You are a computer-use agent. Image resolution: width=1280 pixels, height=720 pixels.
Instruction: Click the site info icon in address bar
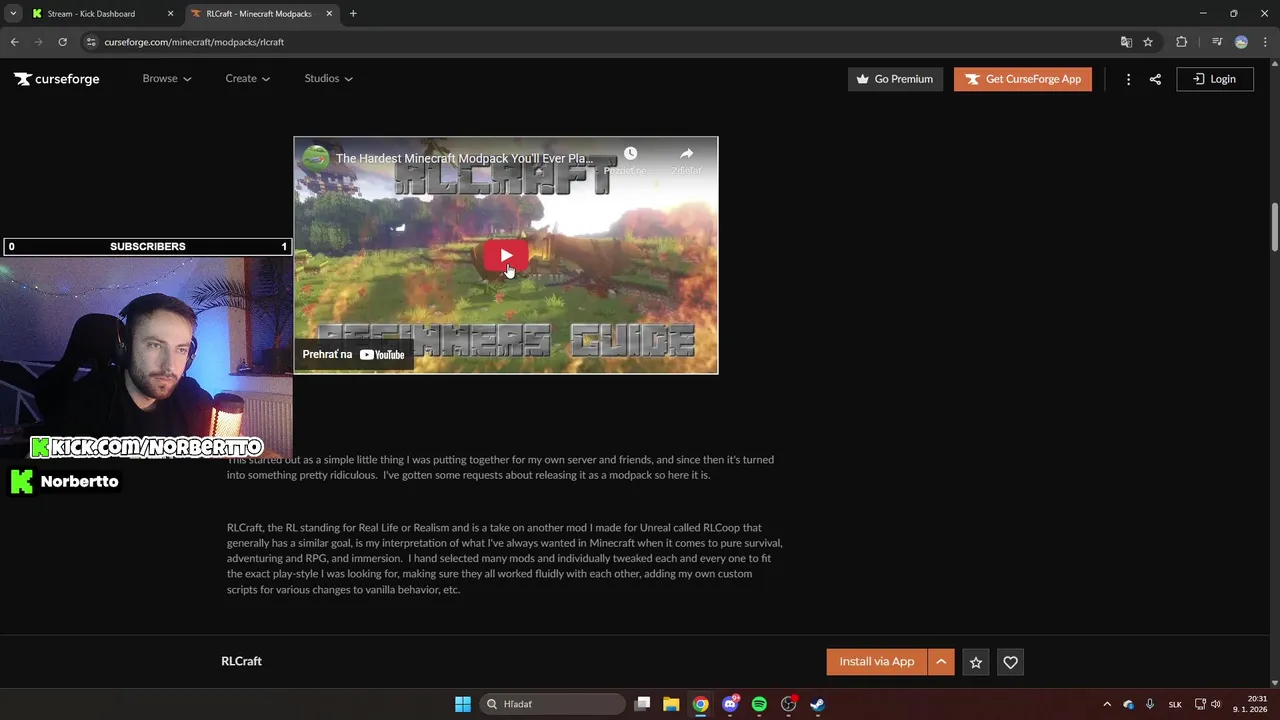click(91, 42)
